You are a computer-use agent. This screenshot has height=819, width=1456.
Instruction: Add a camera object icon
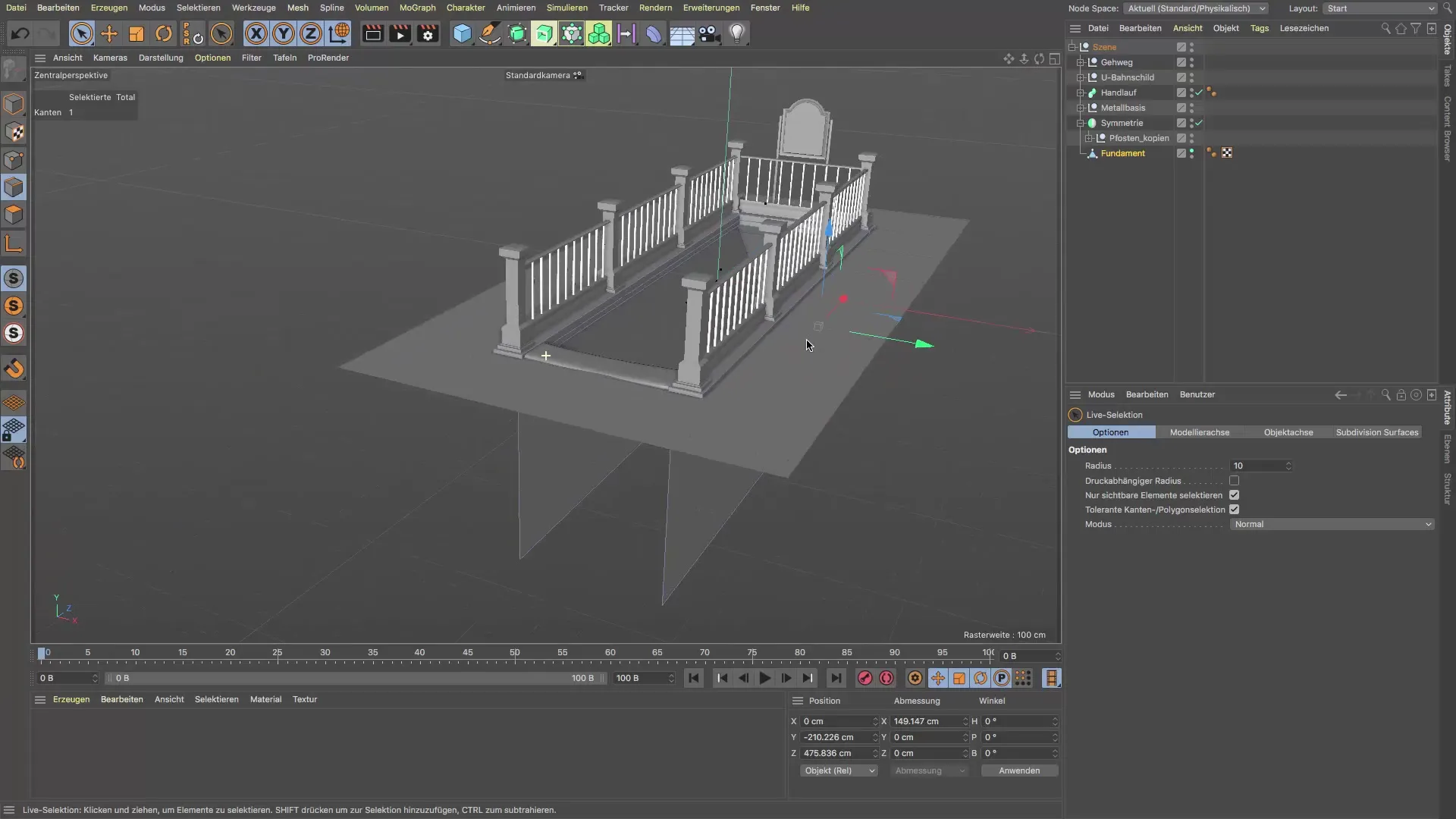tap(709, 33)
